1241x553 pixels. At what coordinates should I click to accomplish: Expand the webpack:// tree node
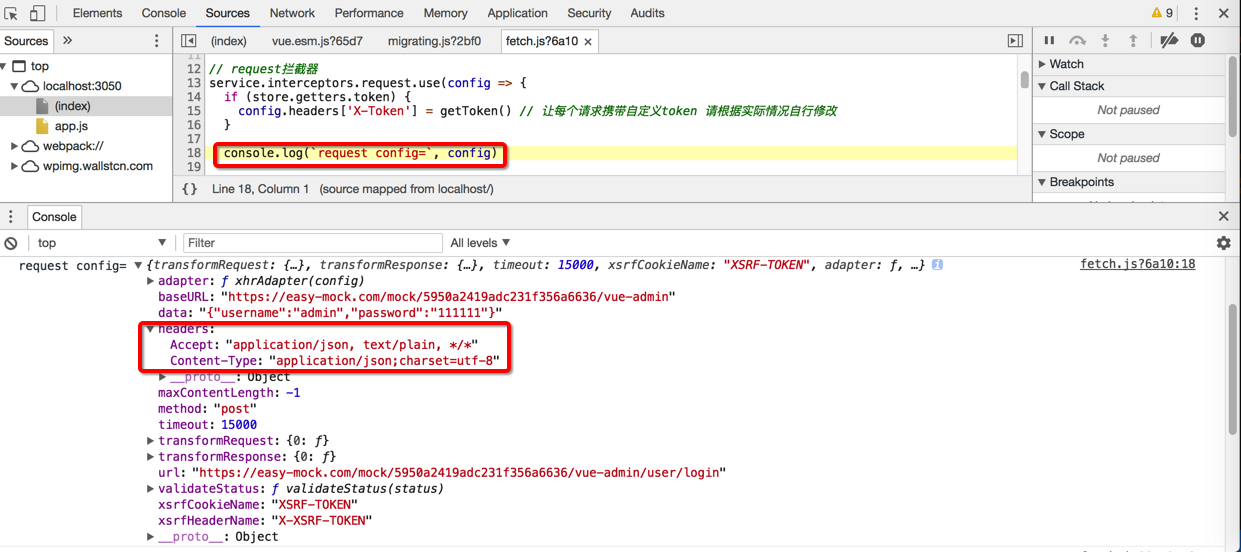tap(14, 146)
